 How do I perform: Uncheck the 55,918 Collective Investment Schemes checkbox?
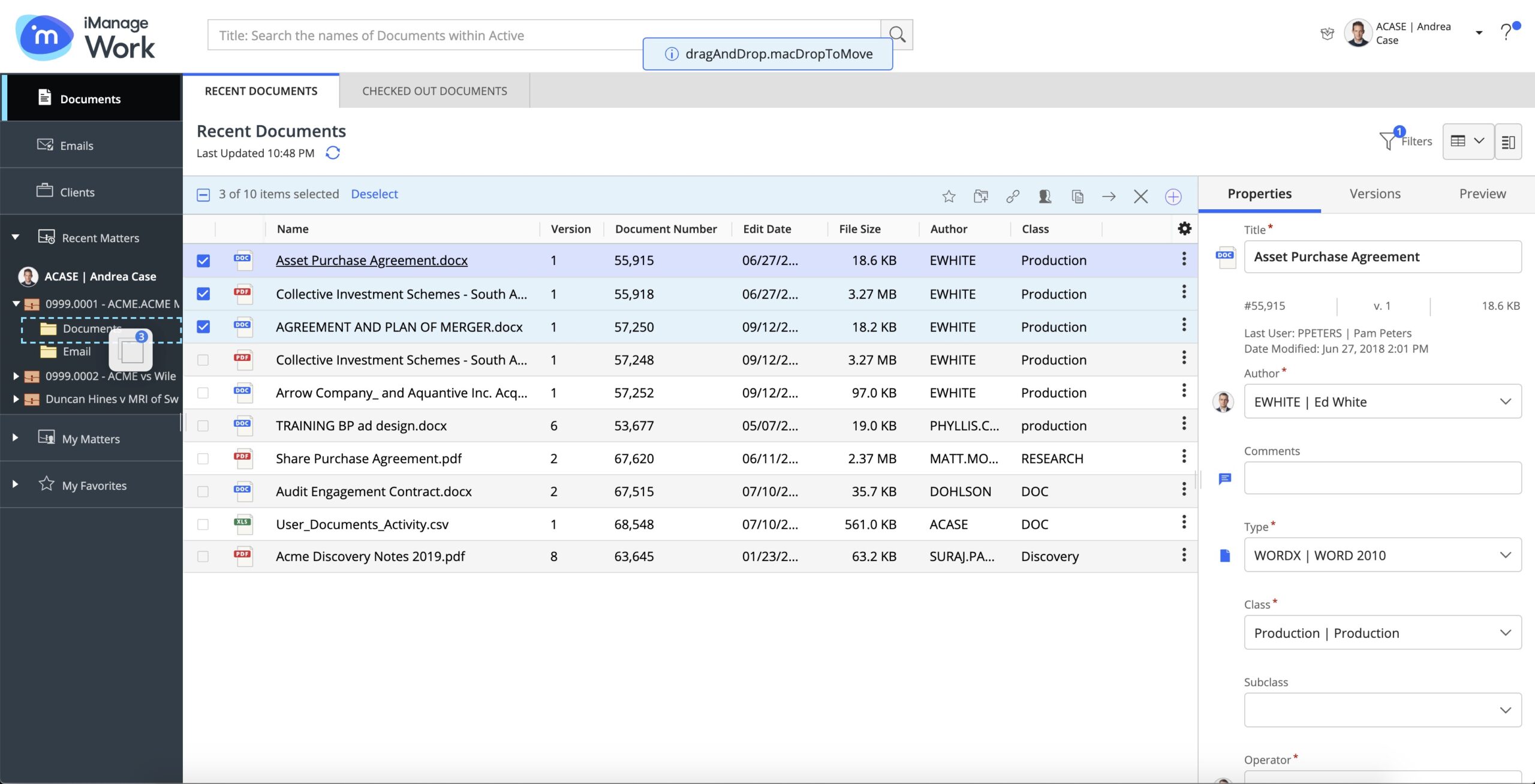click(203, 294)
